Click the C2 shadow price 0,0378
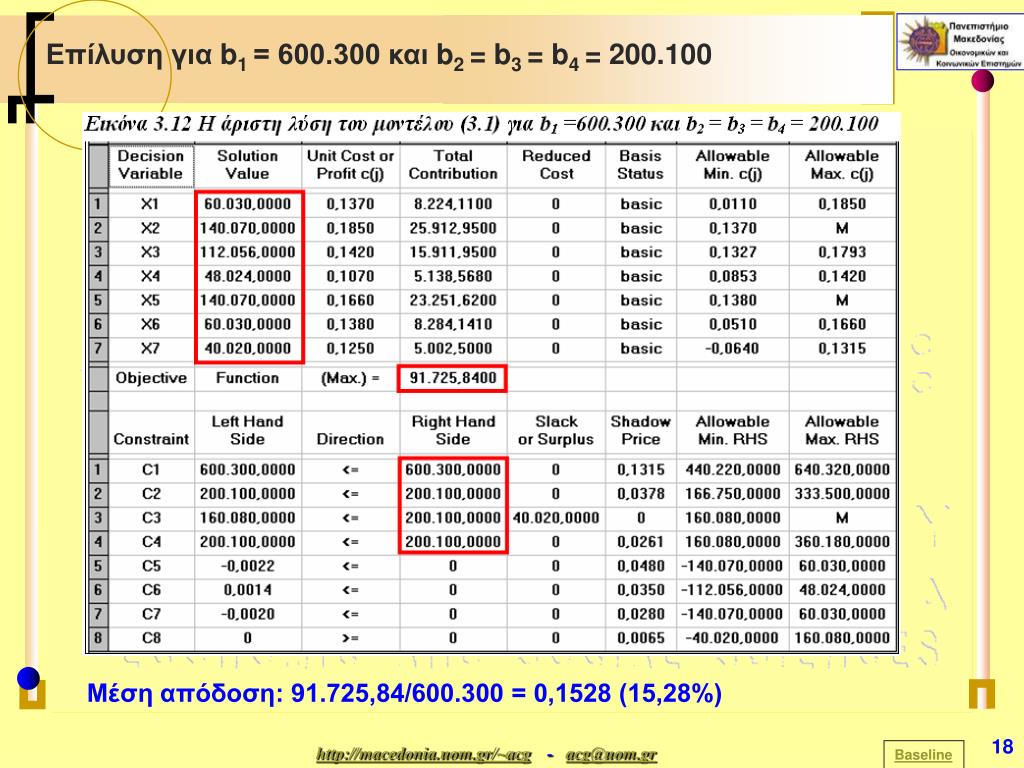The width and height of the screenshot is (1024, 768). coord(641,494)
